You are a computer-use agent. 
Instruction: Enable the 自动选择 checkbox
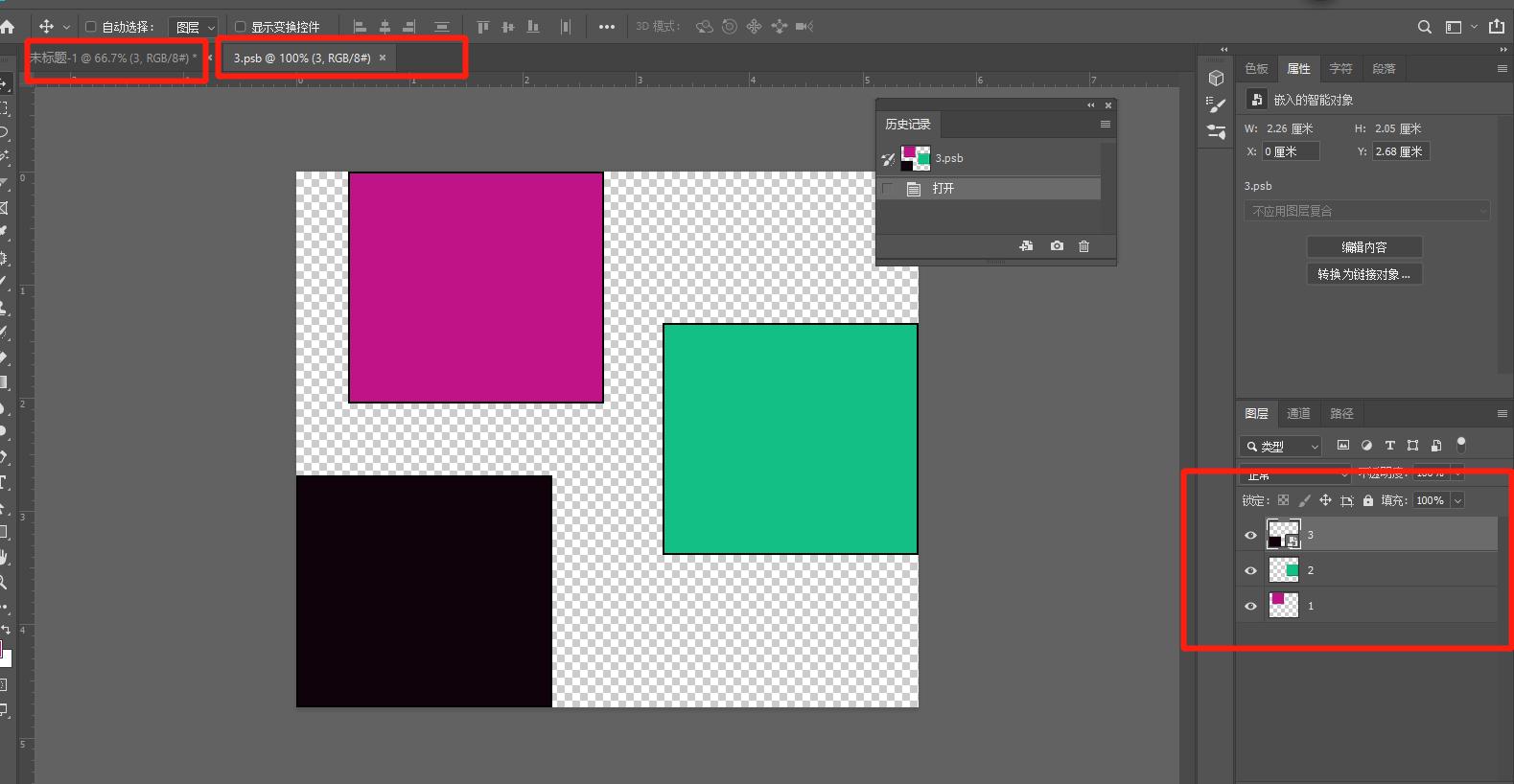tap(91, 27)
